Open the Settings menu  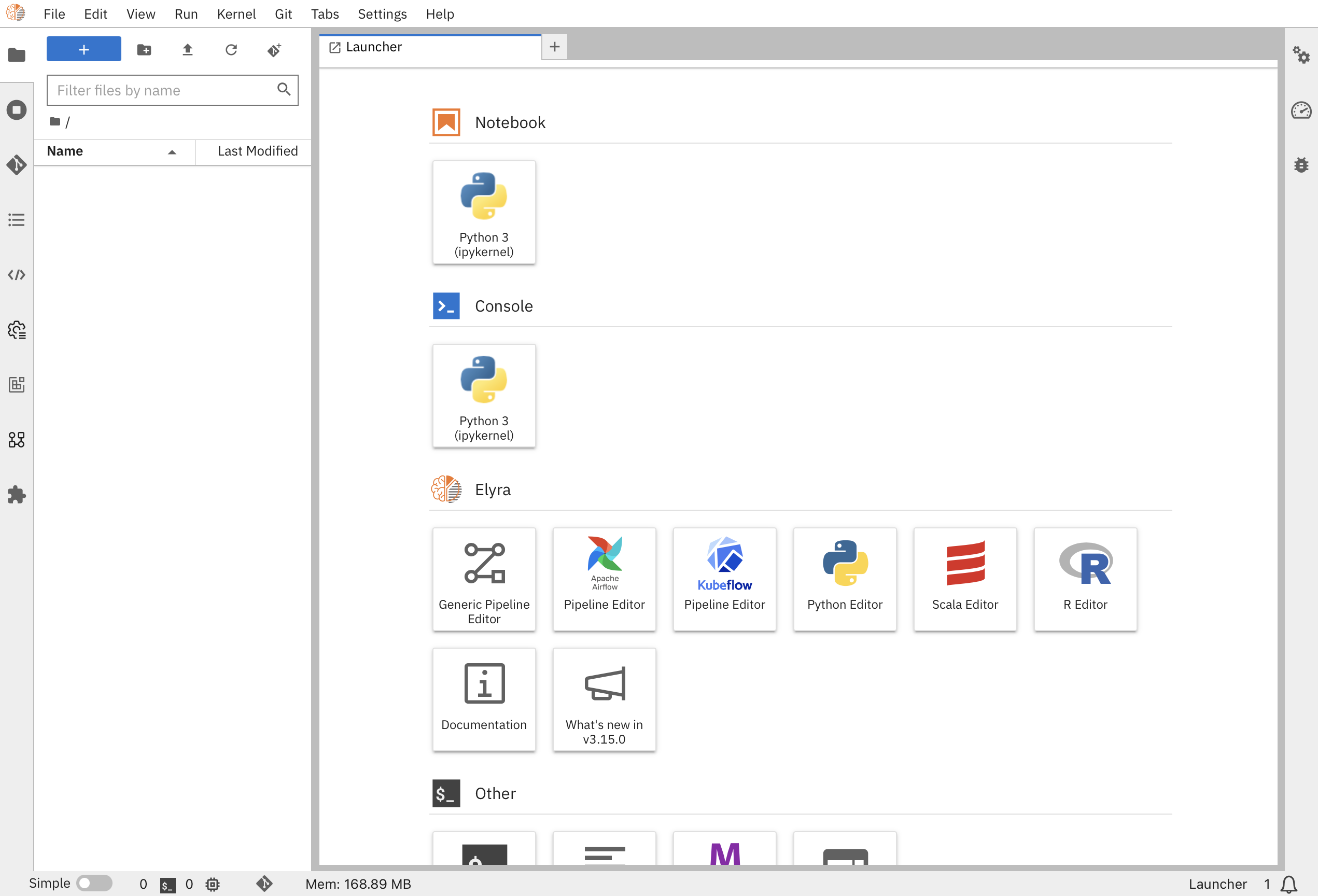[382, 13]
